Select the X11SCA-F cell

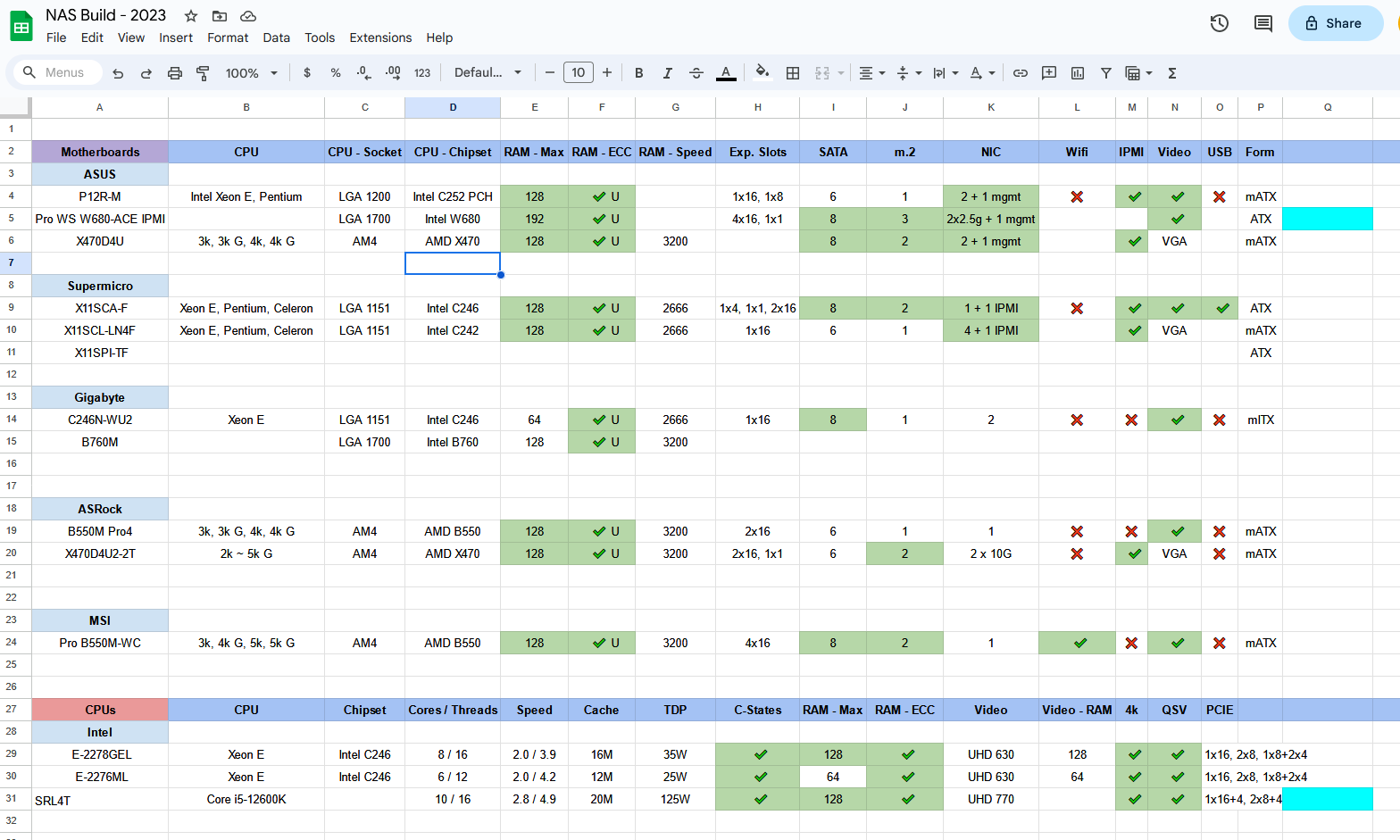tap(100, 308)
